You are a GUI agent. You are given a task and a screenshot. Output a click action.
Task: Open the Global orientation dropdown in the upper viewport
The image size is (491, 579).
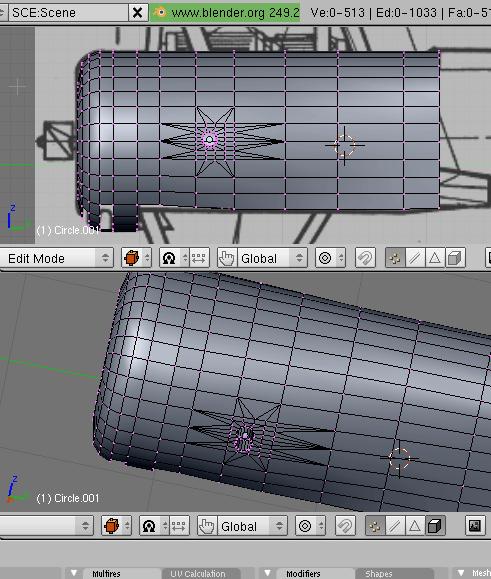[272, 258]
